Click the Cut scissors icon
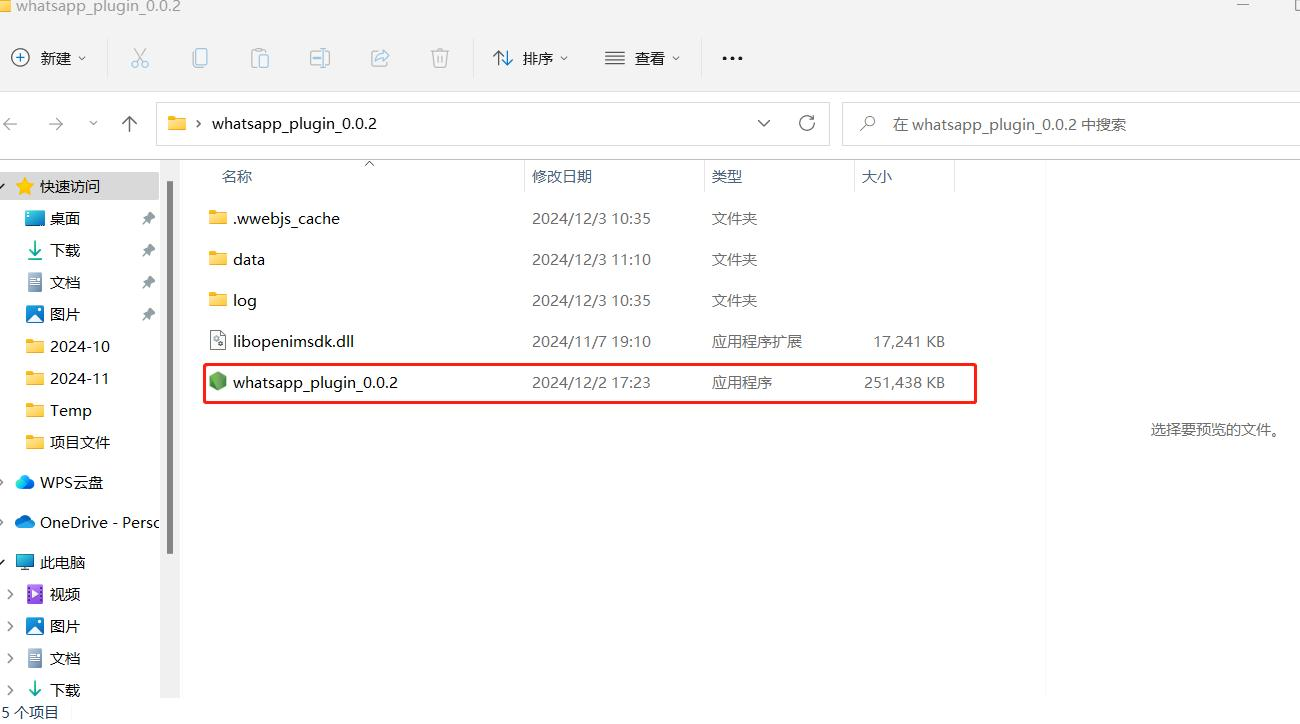Image resolution: width=1300 pixels, height=724 pixels. (140, 58)
